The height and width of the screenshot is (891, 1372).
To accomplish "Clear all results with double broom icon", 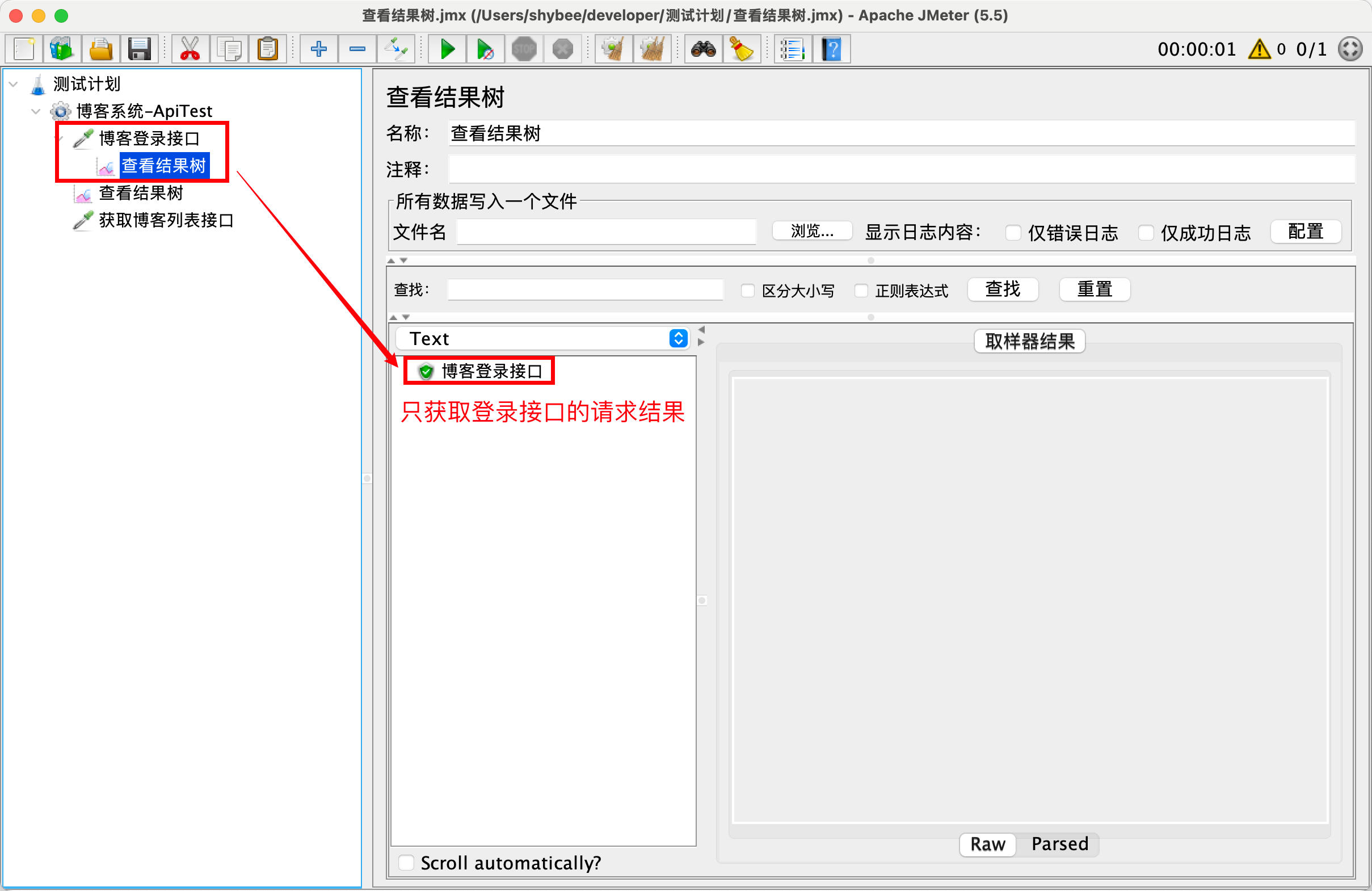I will pyautogui.click(x=653, y=49).
